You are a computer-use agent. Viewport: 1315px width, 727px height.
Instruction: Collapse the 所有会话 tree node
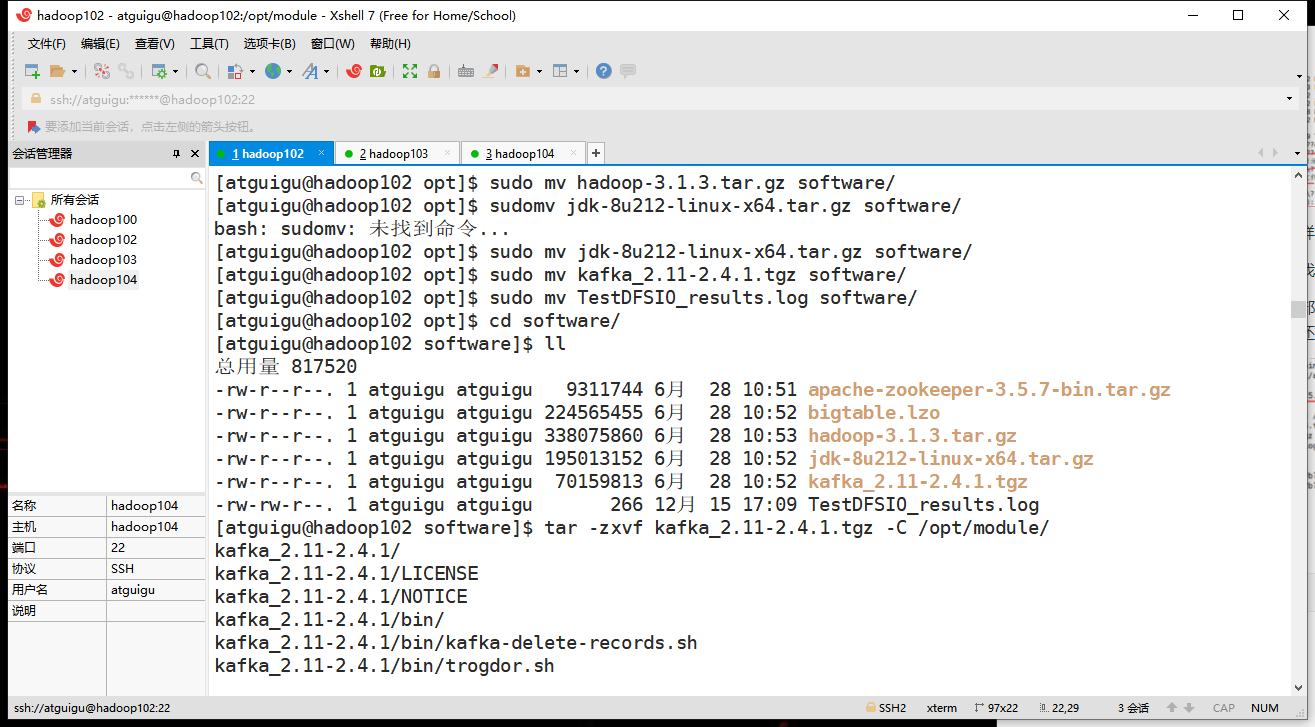19,200
